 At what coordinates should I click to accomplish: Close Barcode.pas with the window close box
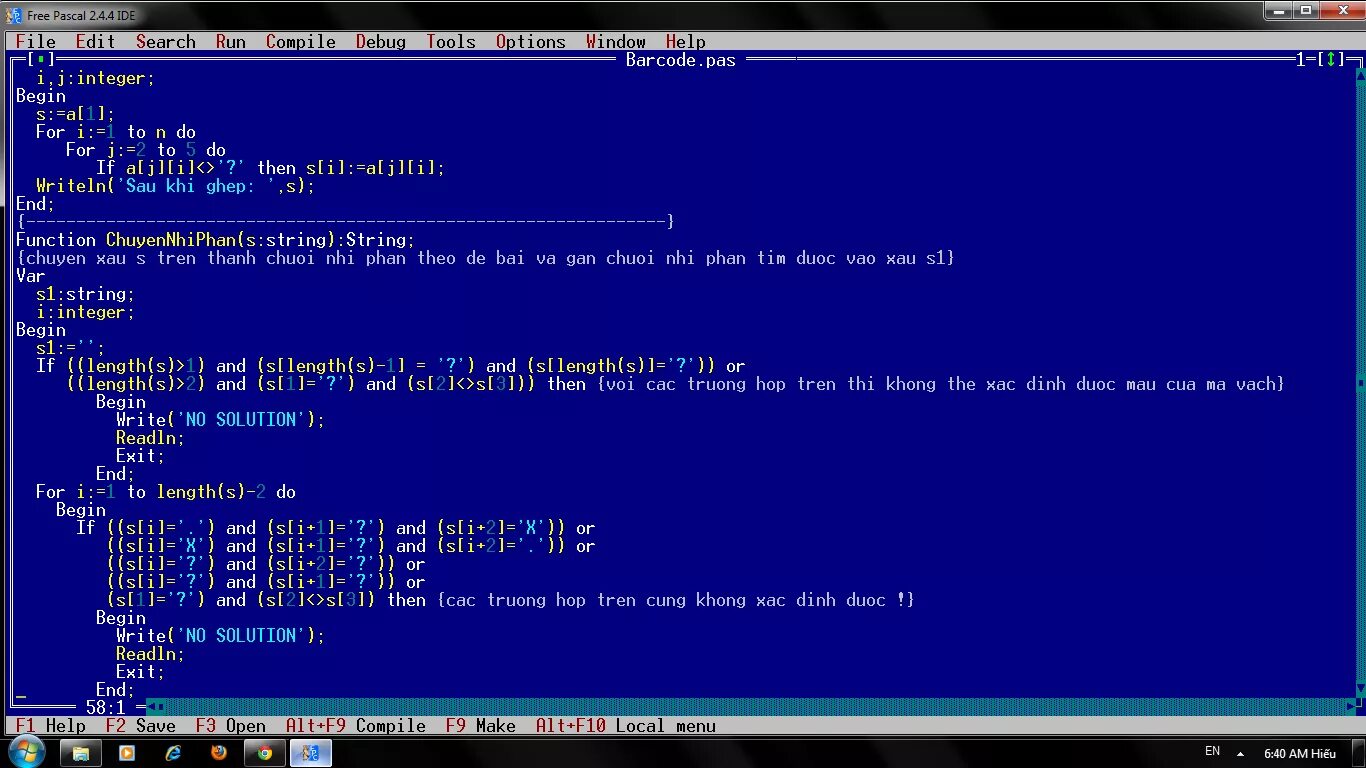(x=41, y=60)
